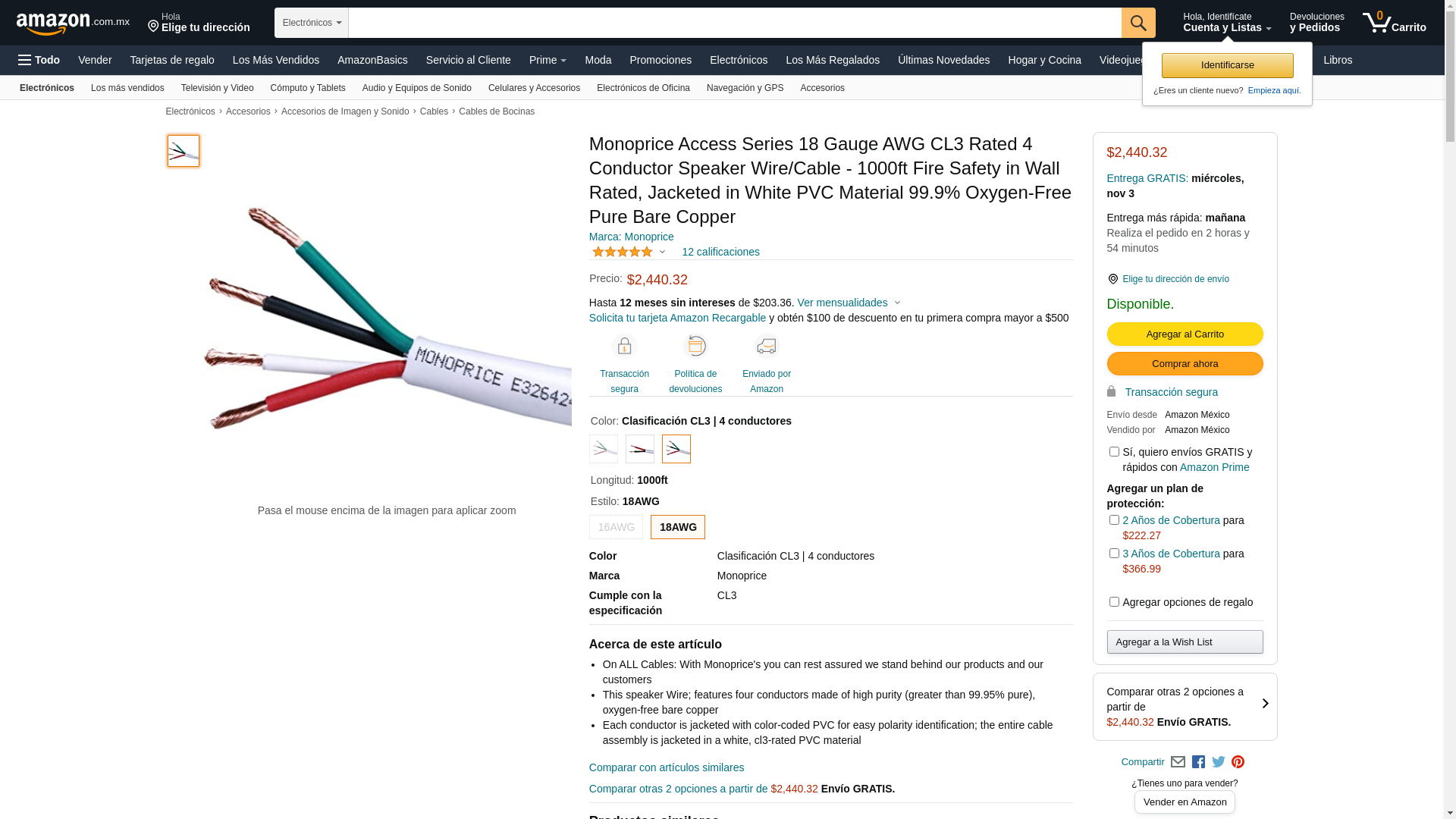Share on Pinterest icon
This screenshot has height=819, width=1456.
pyautogui.click(x=1238, y=762)
